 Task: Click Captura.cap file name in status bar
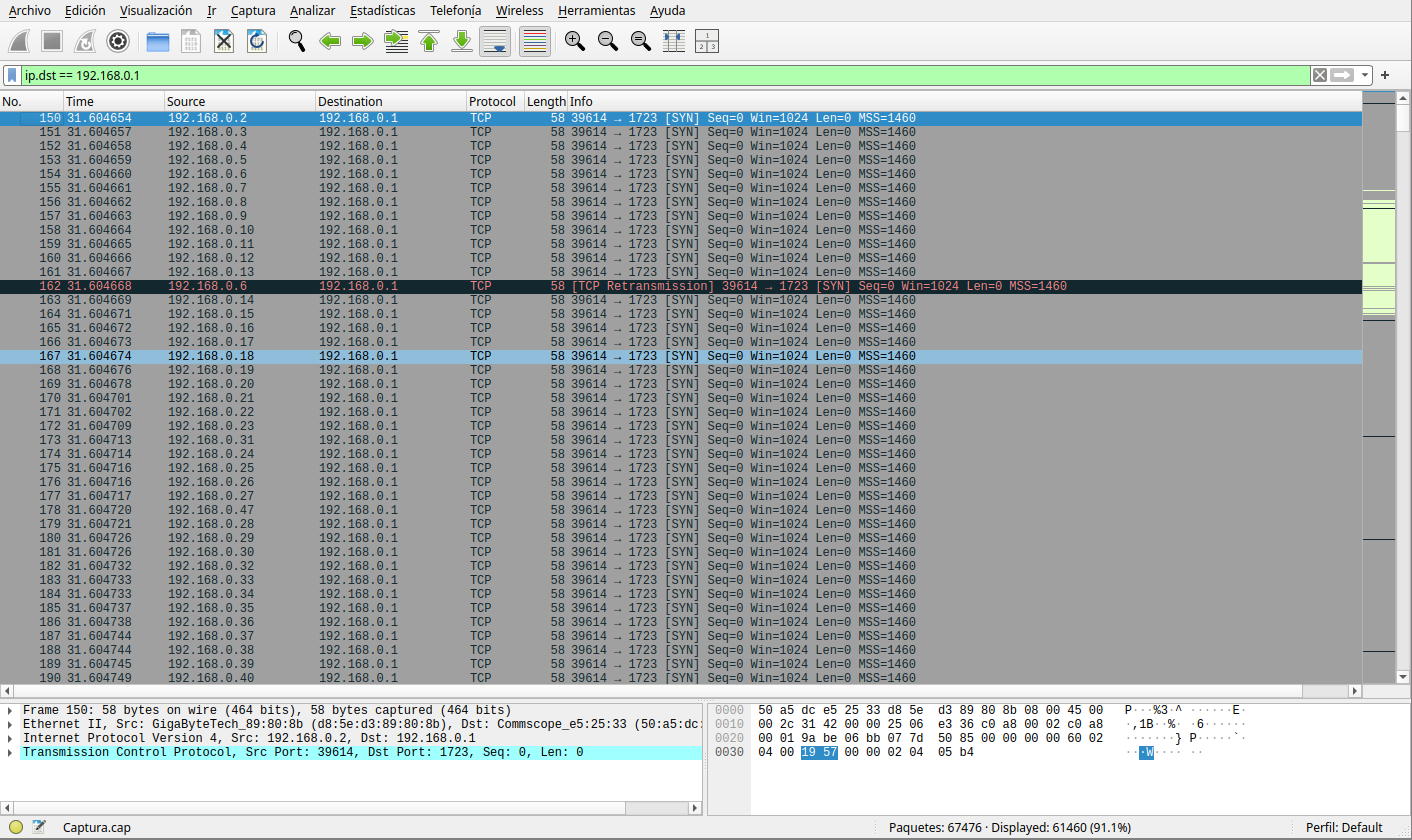click(96, 827)
